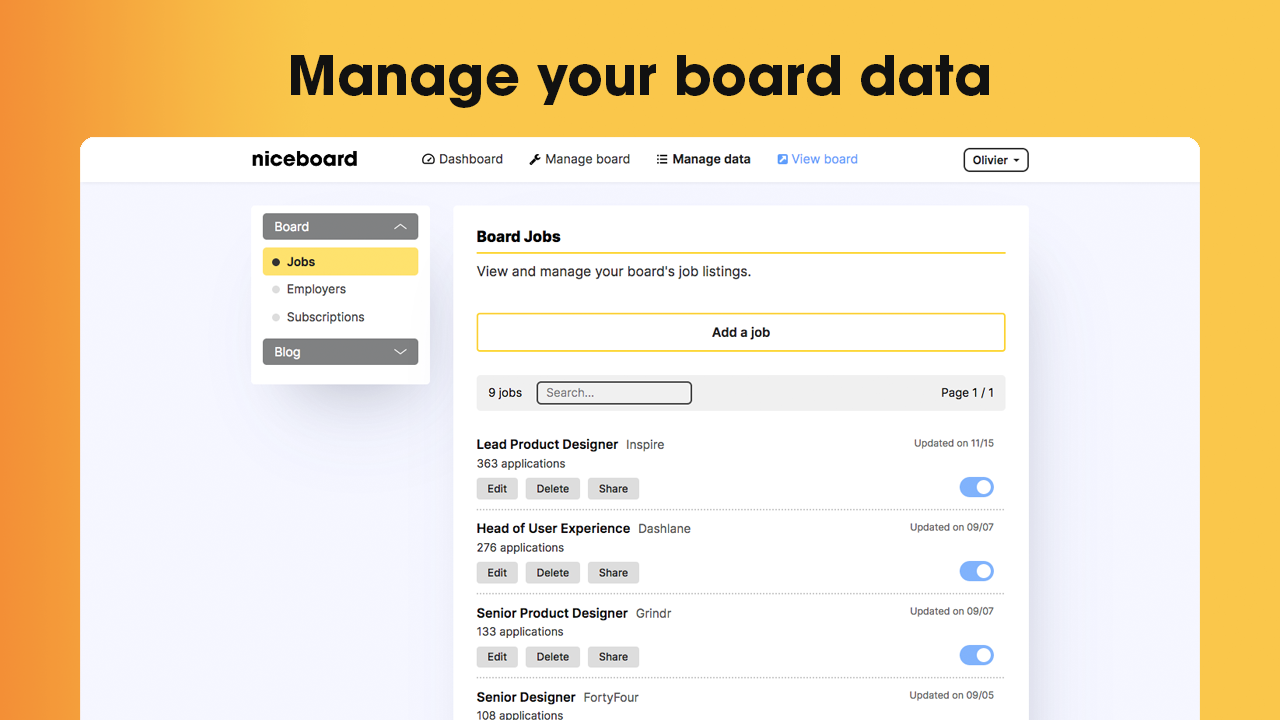1280x720 pixels.
Task: Click the 133 applications count
Action: (520, 632)
